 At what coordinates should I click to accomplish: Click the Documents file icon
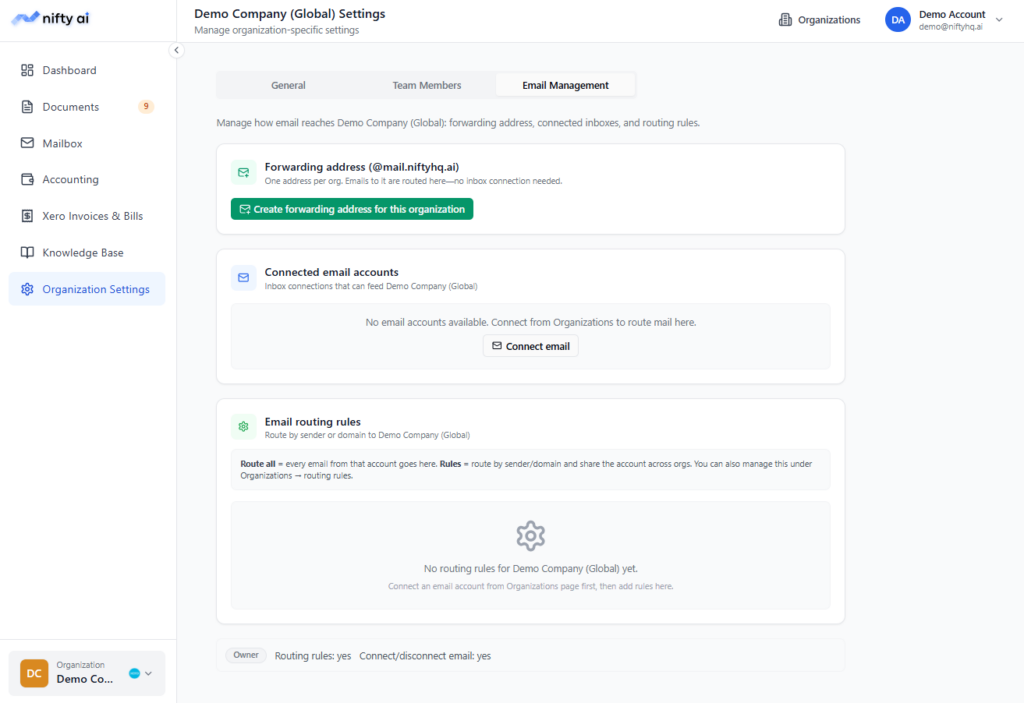click(x=27, y=106)
